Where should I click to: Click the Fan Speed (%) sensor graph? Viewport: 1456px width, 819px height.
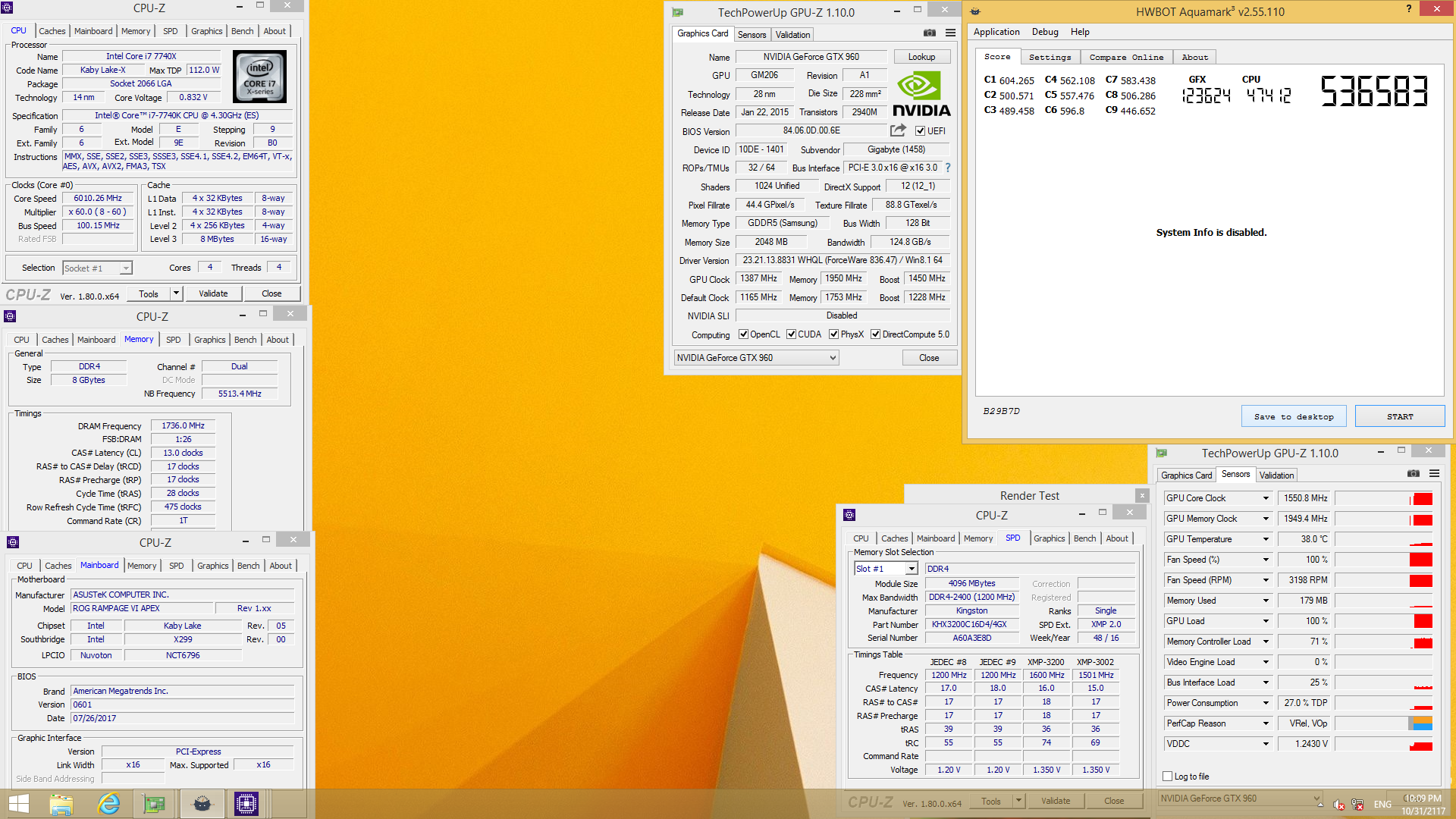tap(1383, 560)
